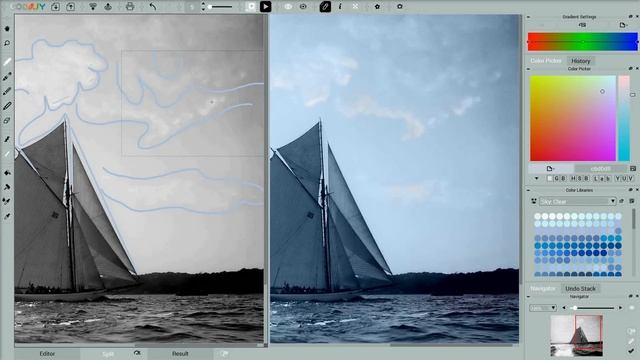This screenshot has width=640, height=360.
Task: Open the Undo Stack tab
Action: 580,289
